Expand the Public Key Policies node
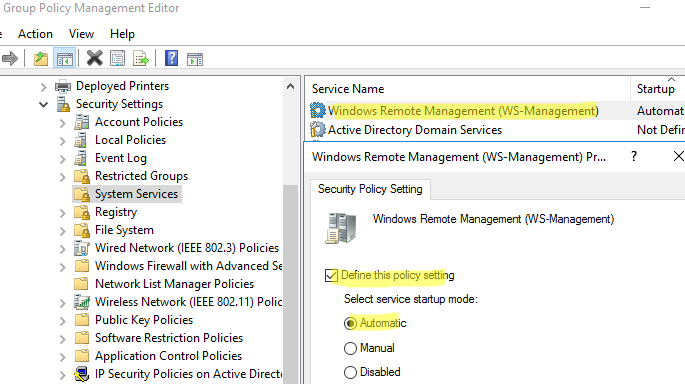Image resolution: width=685 pixels, height=384 pixels. [62, 321]
